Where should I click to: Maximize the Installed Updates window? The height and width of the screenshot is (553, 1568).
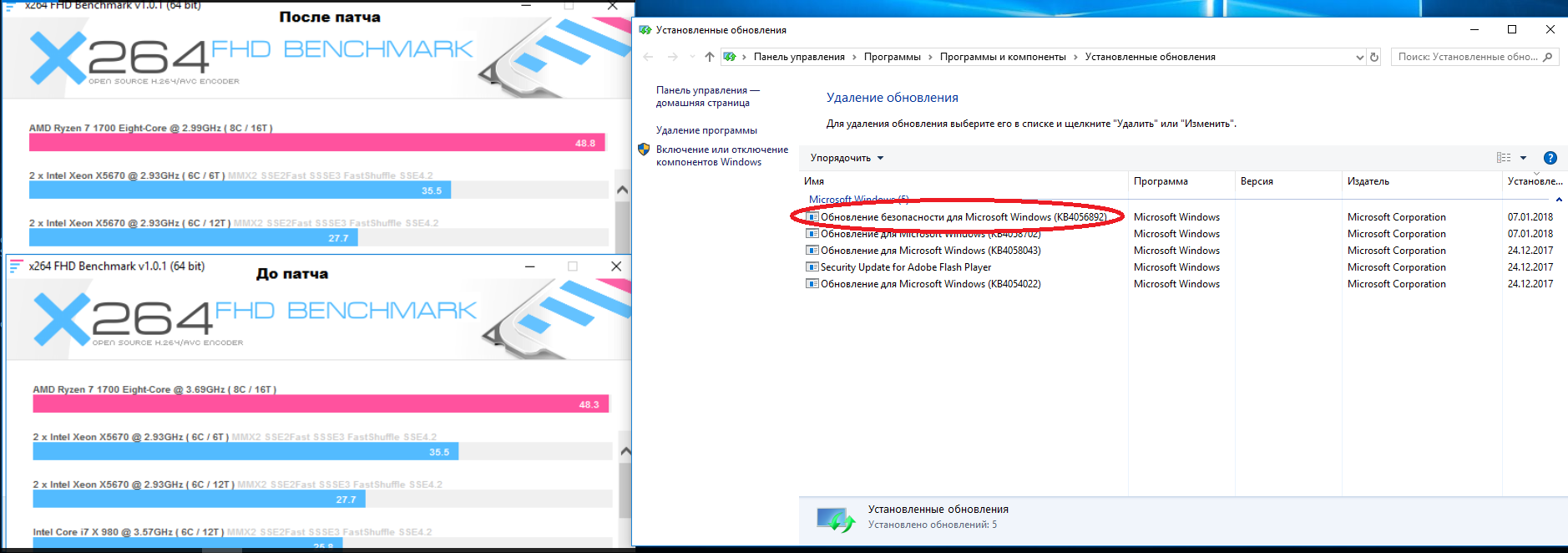1511,29
